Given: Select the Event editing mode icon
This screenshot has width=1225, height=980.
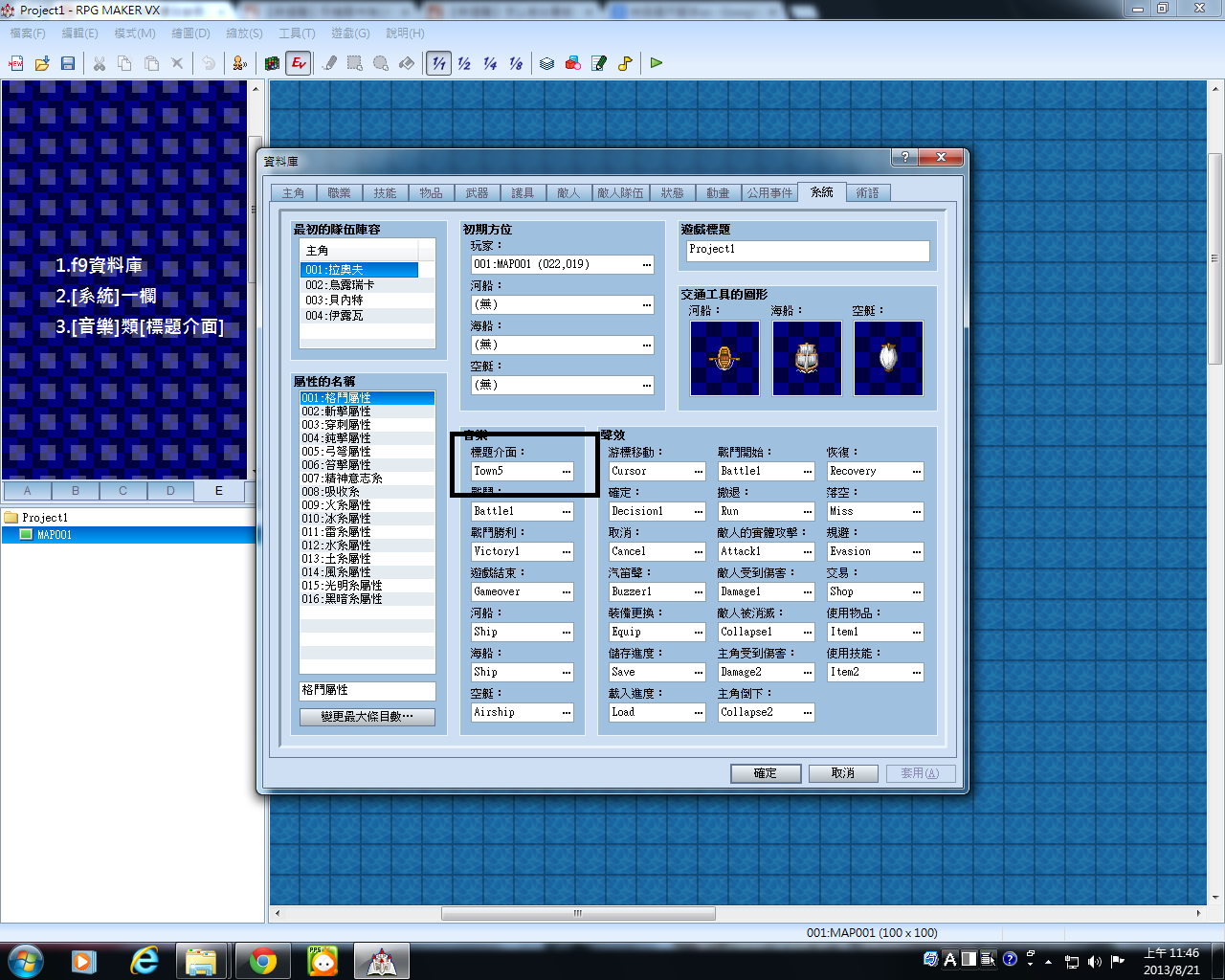Looking at the screenshot, I should click(299, 63).
